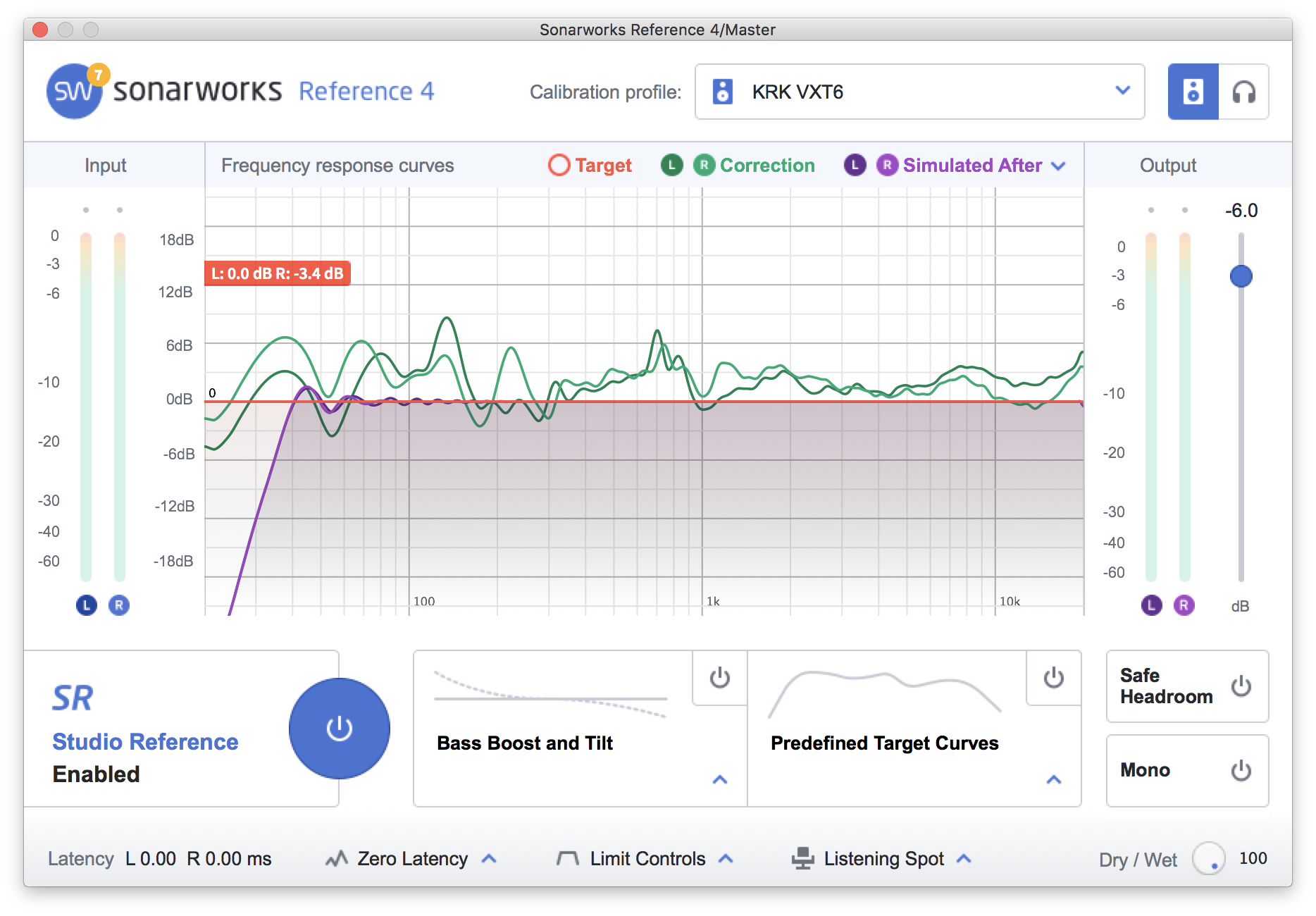Viewport: 1316px width, 916px height.
Task: Click the Latency L 0.00 R 0.00 ms readout
Action: pos(160,859)
